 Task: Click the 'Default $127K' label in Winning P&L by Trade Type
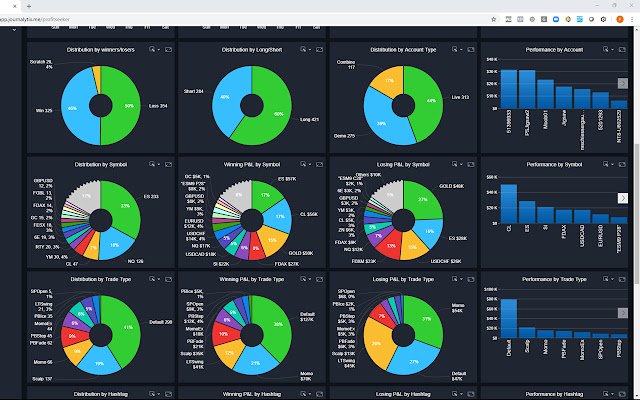pyautogui.click(x=307, y=317)
